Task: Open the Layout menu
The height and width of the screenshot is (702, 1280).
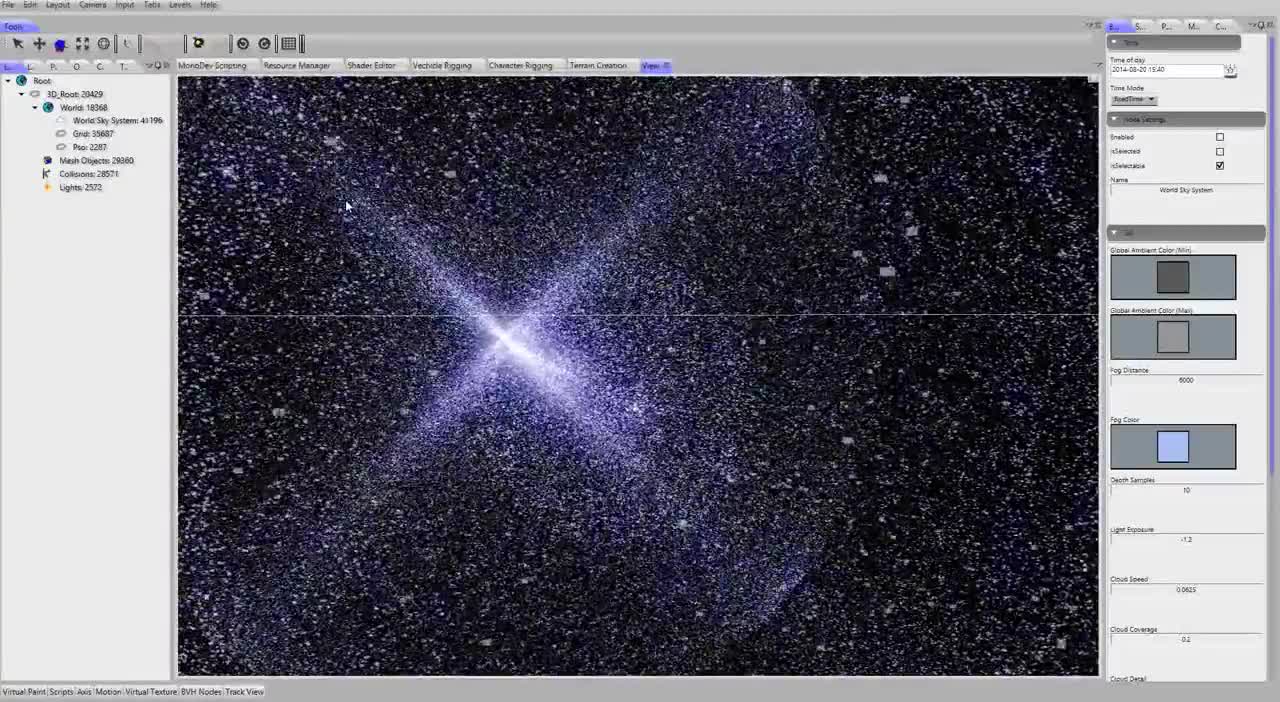Action: tap(58, 5)
